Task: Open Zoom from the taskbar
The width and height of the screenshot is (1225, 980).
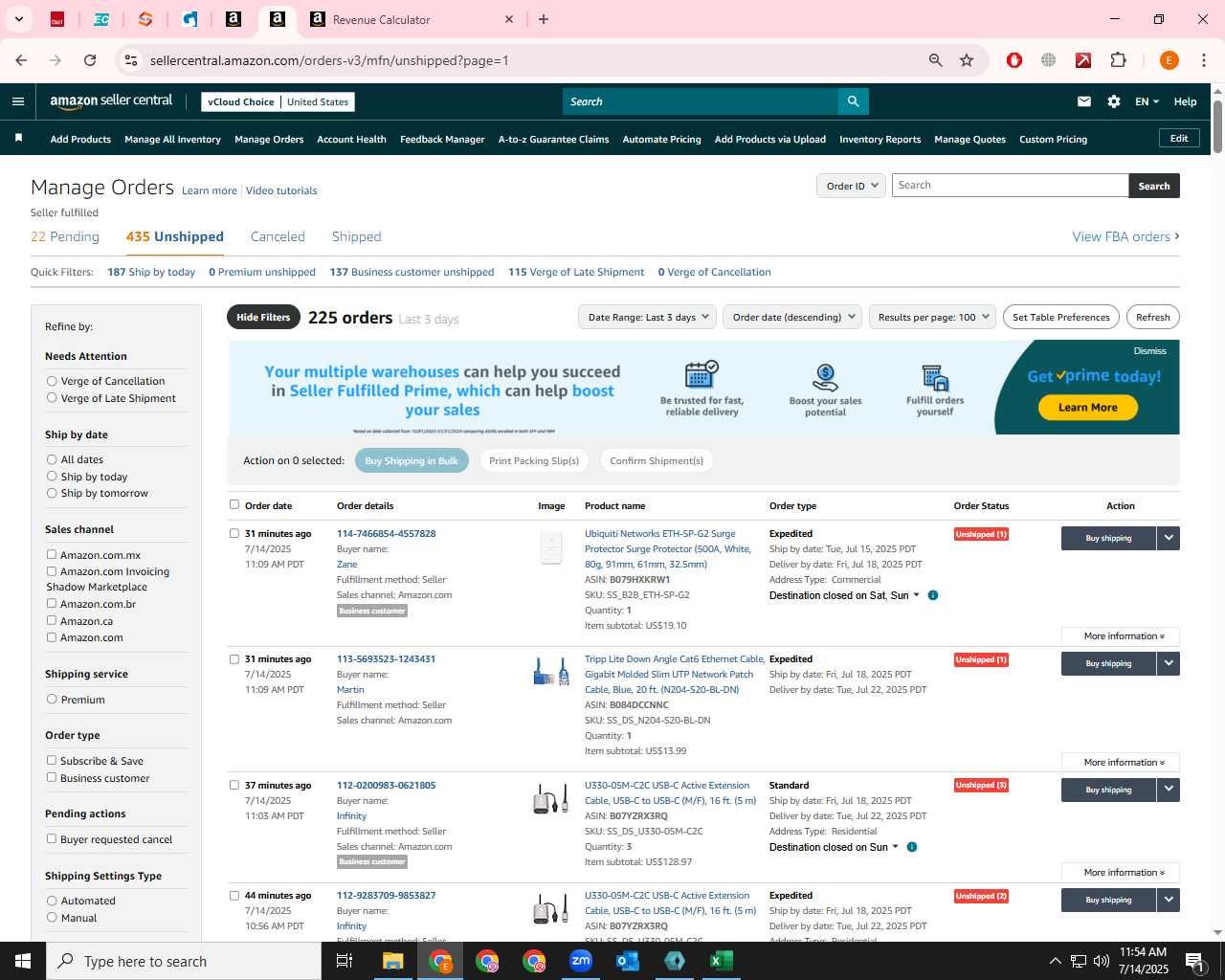Action: [581, 961]
